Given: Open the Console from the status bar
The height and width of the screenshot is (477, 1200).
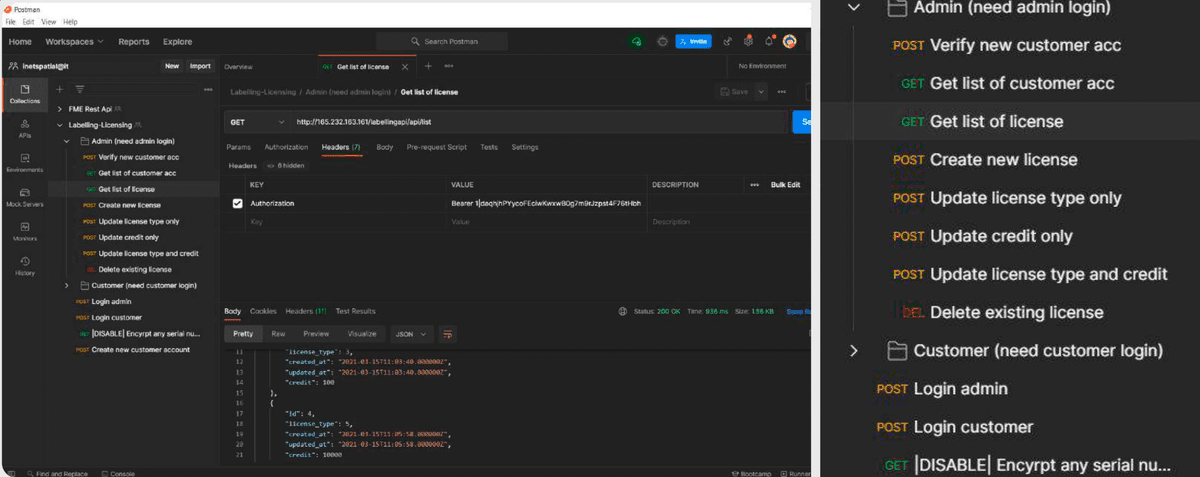Looking at the screenshot, I should (x=118, y=473).
